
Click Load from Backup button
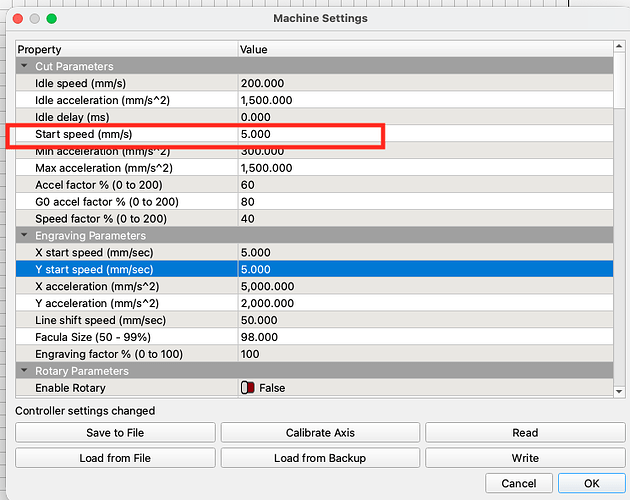320,458
